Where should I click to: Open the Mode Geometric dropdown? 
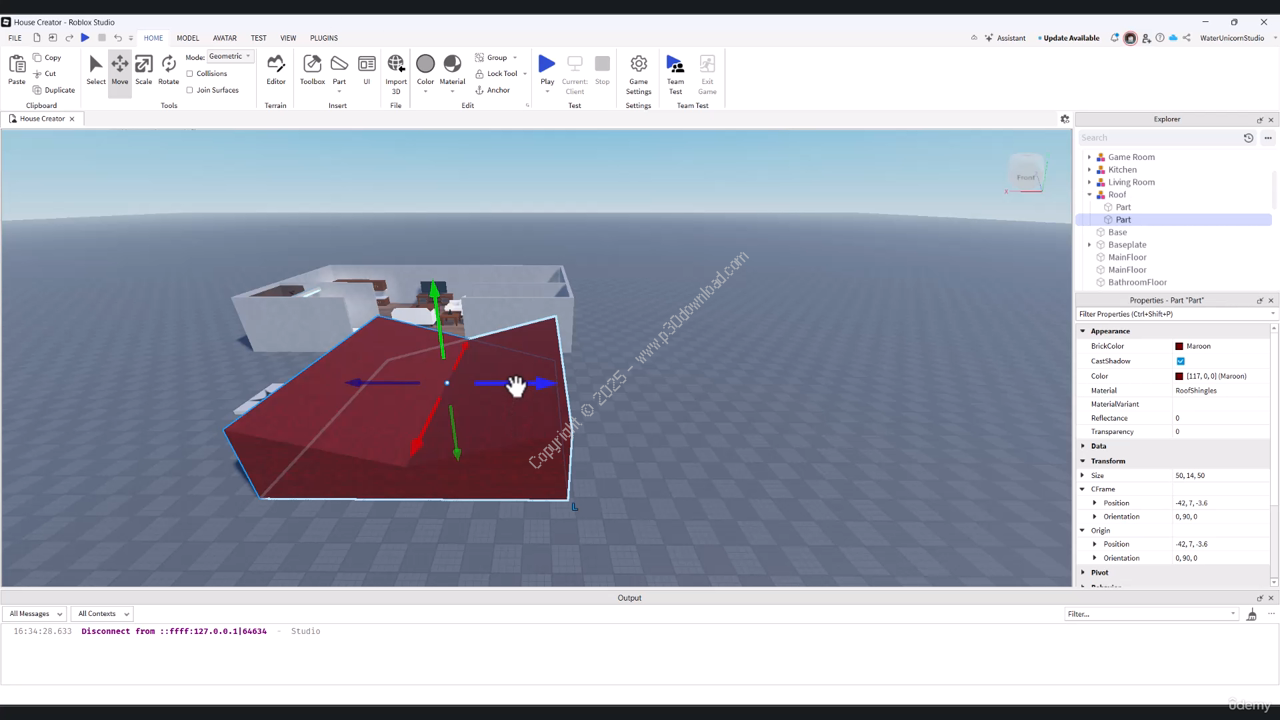(x=230, y=57)
